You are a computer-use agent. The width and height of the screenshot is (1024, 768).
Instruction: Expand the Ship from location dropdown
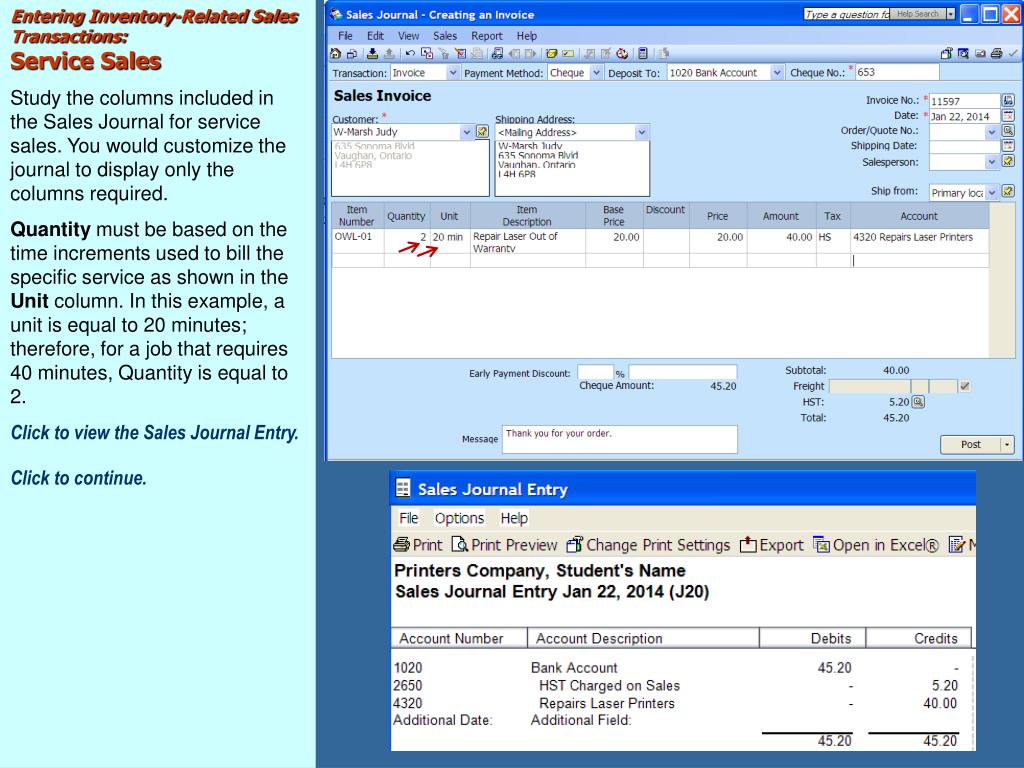992,192
